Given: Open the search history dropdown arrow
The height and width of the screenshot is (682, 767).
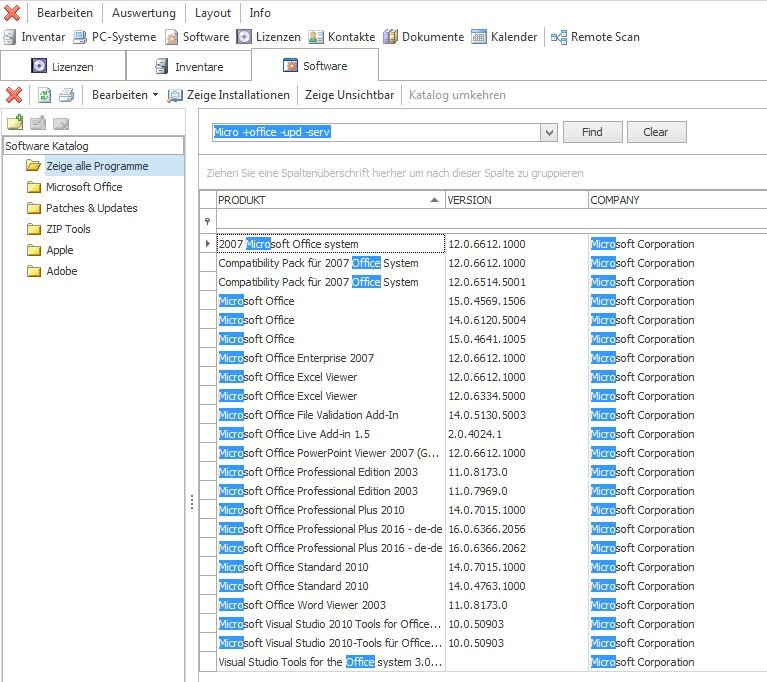Looking at the screenshot, I should (x=549, y=132).
